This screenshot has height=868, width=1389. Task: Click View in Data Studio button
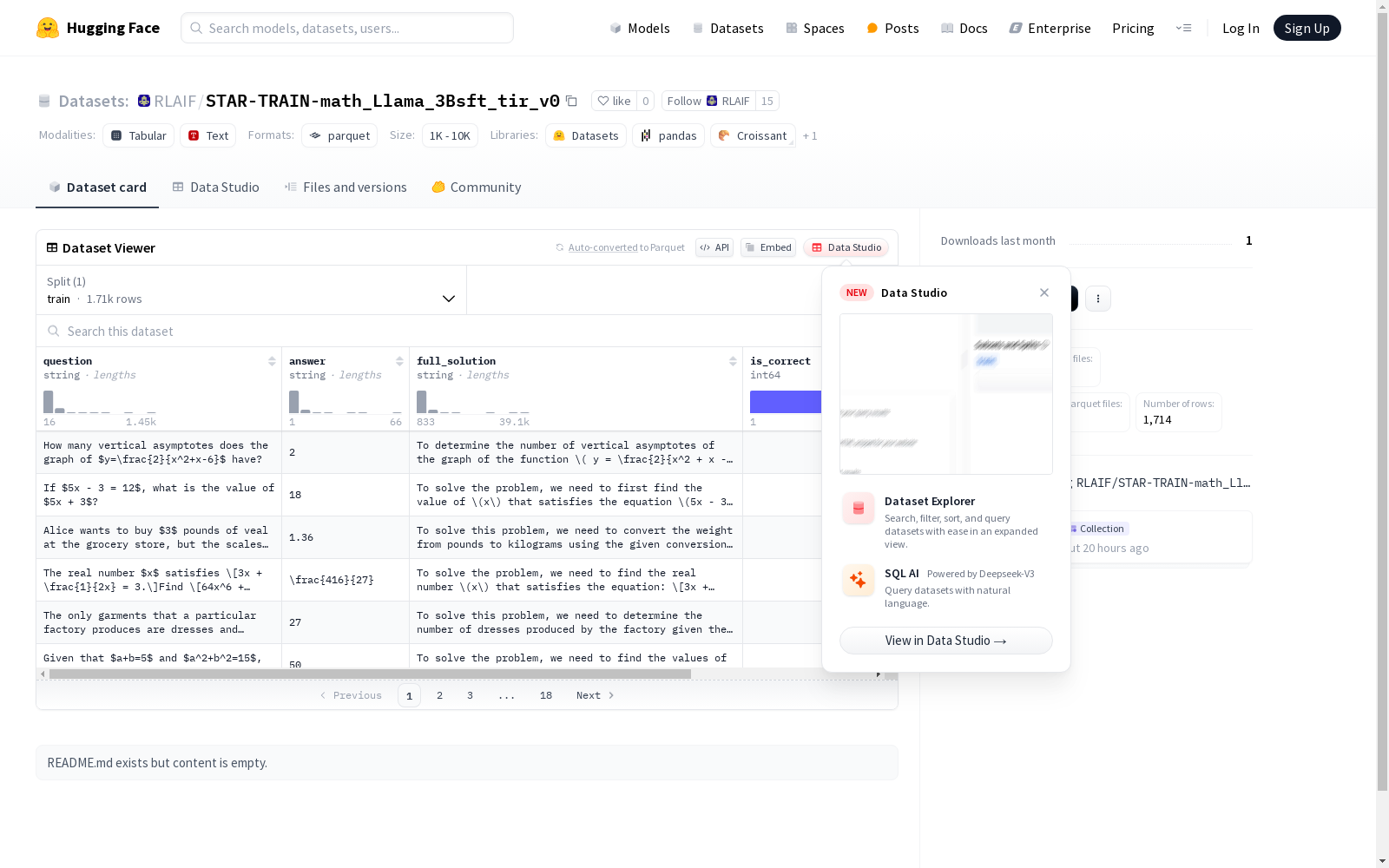(946, 641)
